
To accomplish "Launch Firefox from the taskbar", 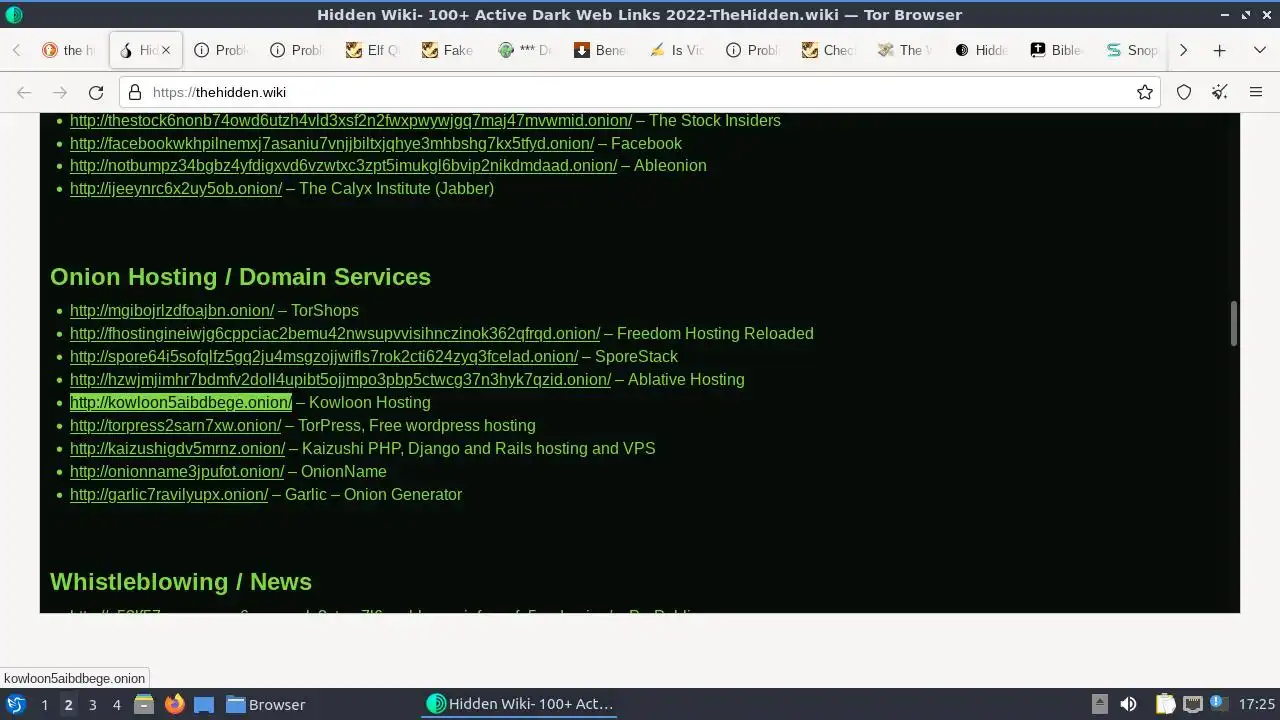I will (x=174, y=704).
